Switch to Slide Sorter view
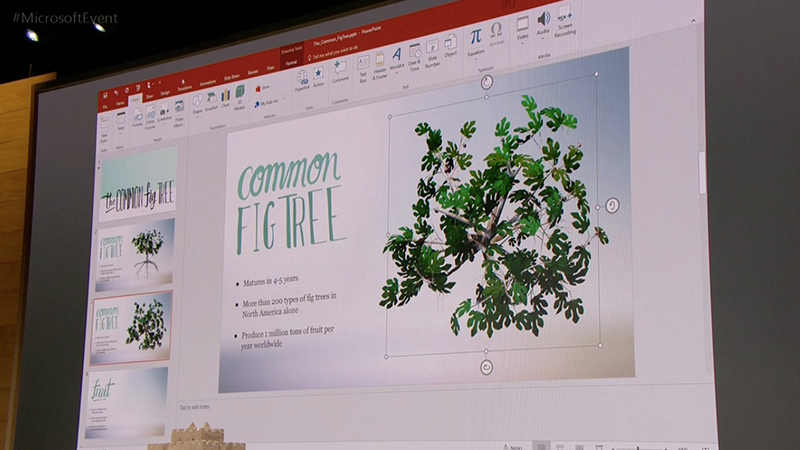This screenshot has height=450, width=800. pos(560,447)
